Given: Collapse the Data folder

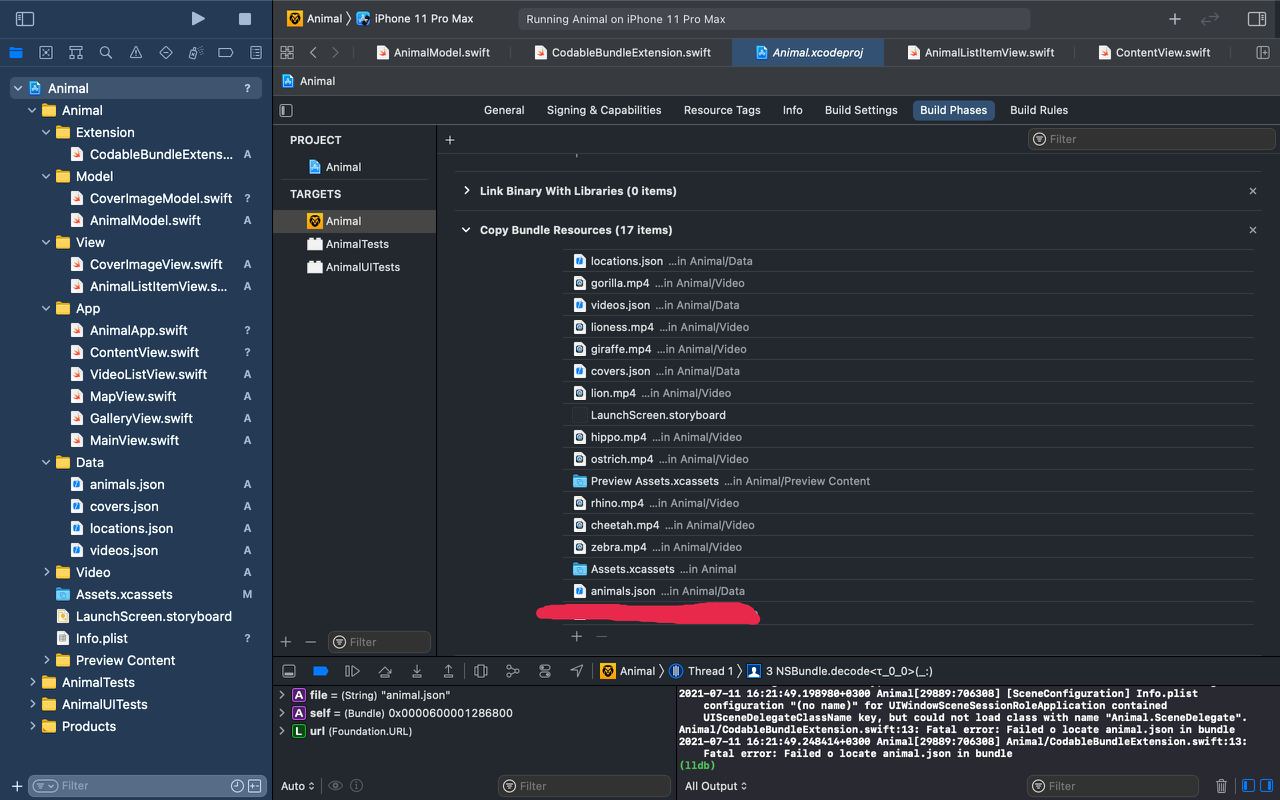Looking at the screenshot, I should (x=46, y=462).
